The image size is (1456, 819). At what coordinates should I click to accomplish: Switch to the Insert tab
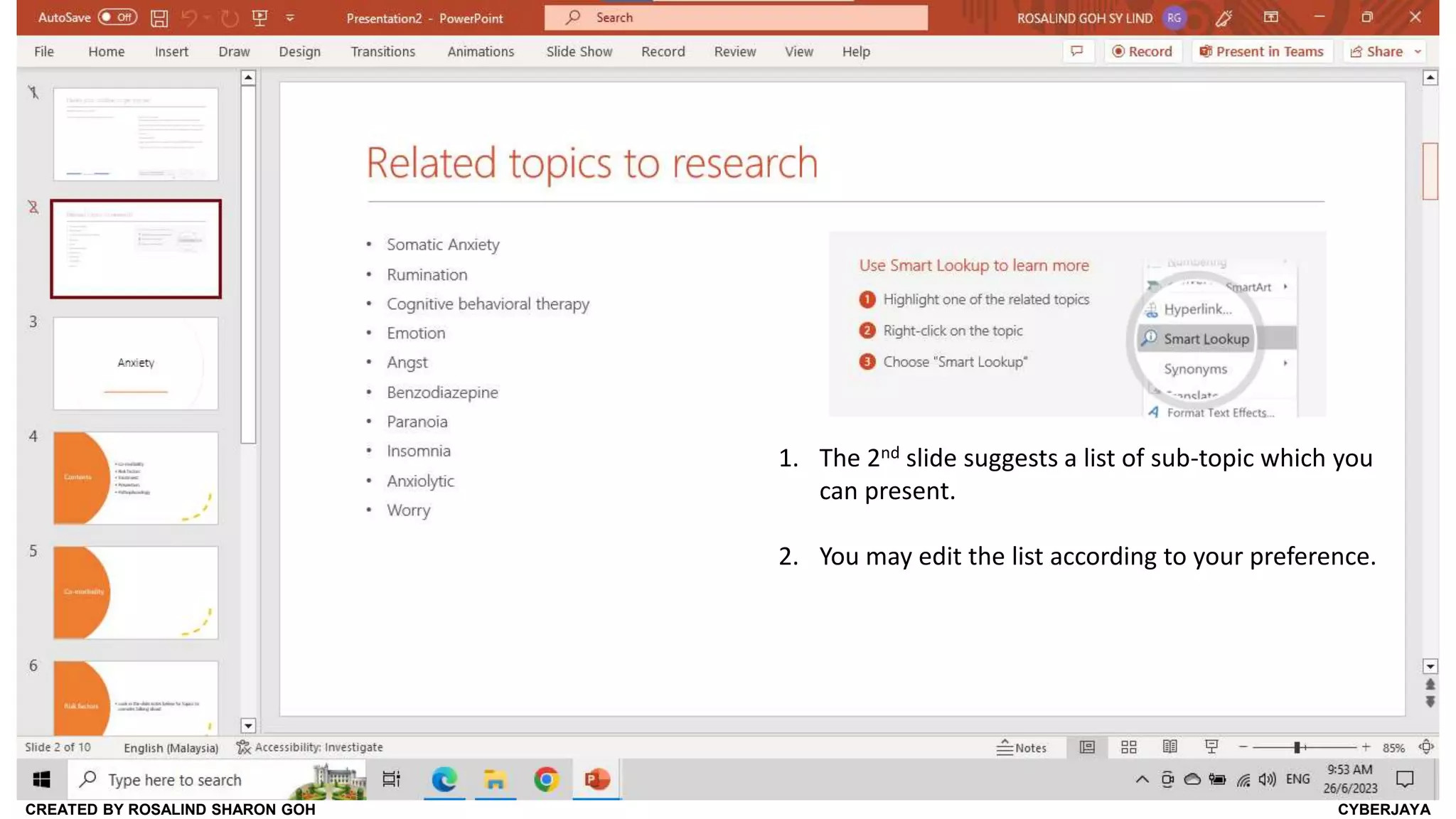point(171,51)
